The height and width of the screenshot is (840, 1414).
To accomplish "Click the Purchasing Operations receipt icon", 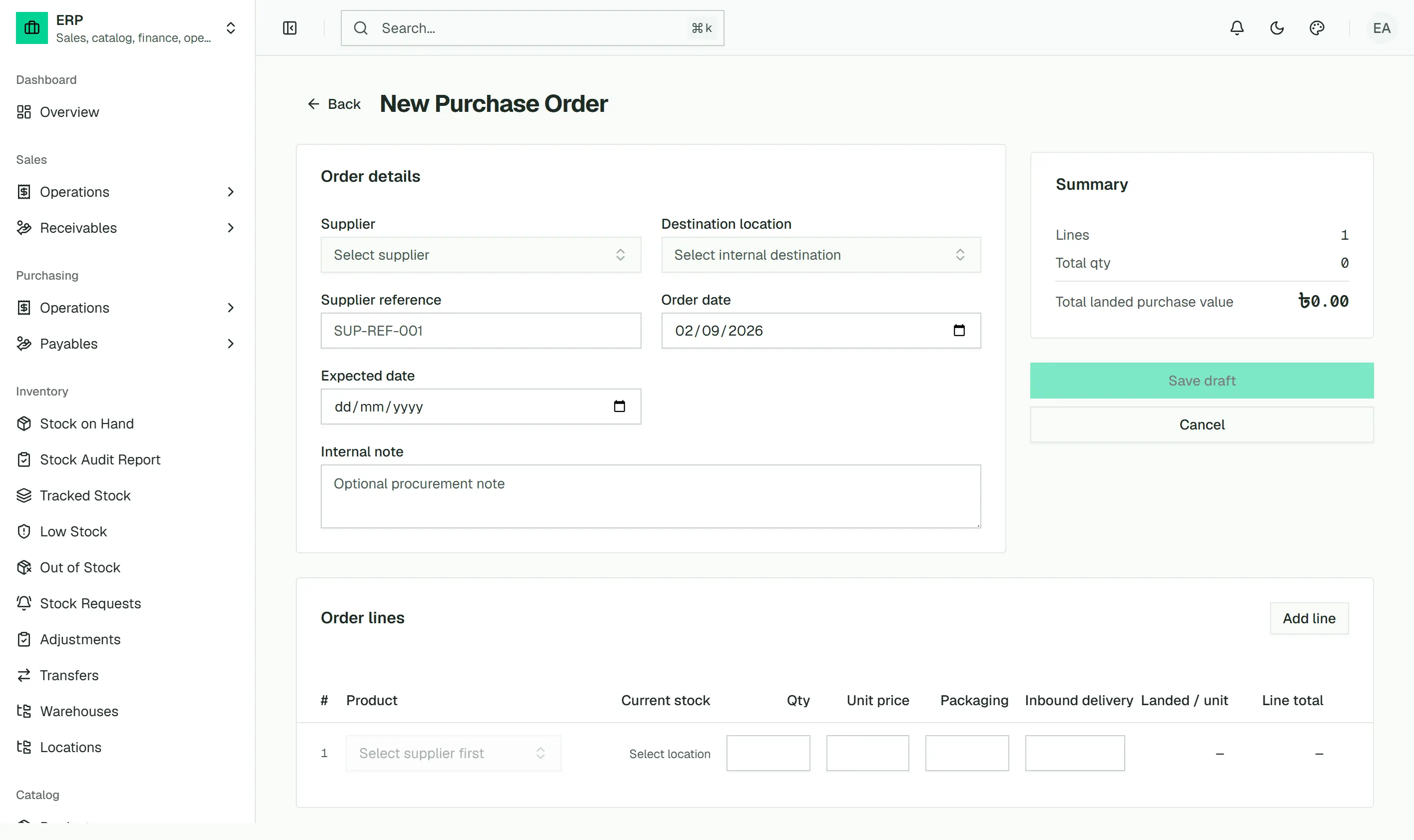I will [24, 307].
